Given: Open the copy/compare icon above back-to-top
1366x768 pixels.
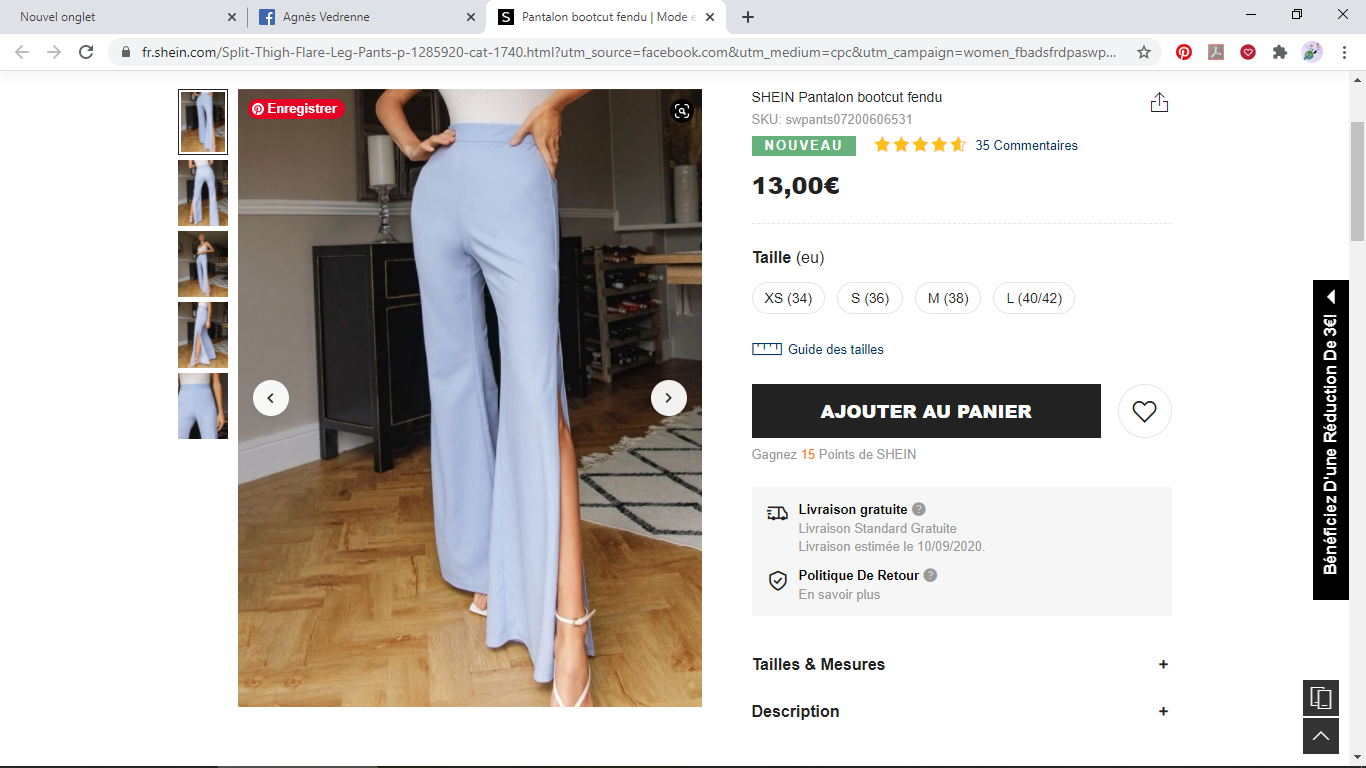Looking at the screenshot, I should 1321,698.
